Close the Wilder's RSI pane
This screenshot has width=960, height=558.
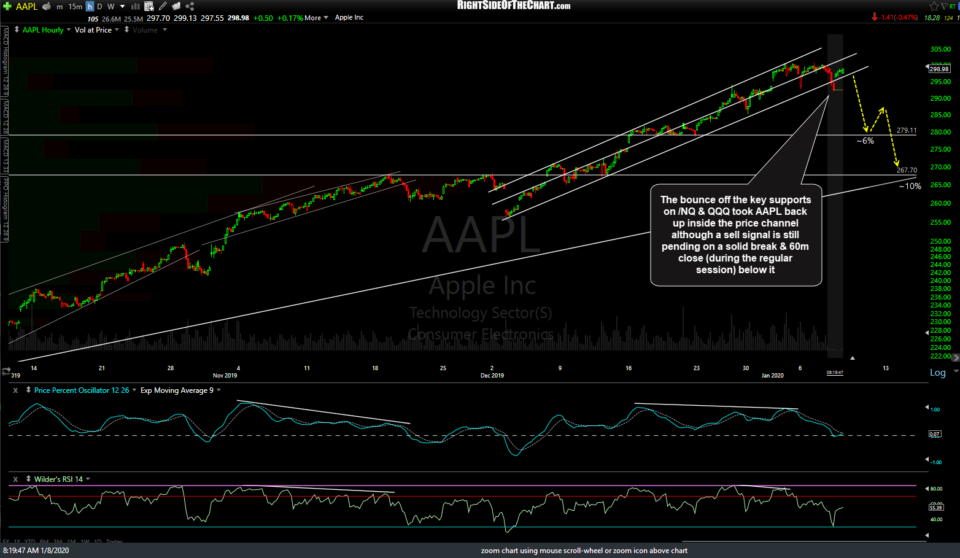(x=15, y=479)
